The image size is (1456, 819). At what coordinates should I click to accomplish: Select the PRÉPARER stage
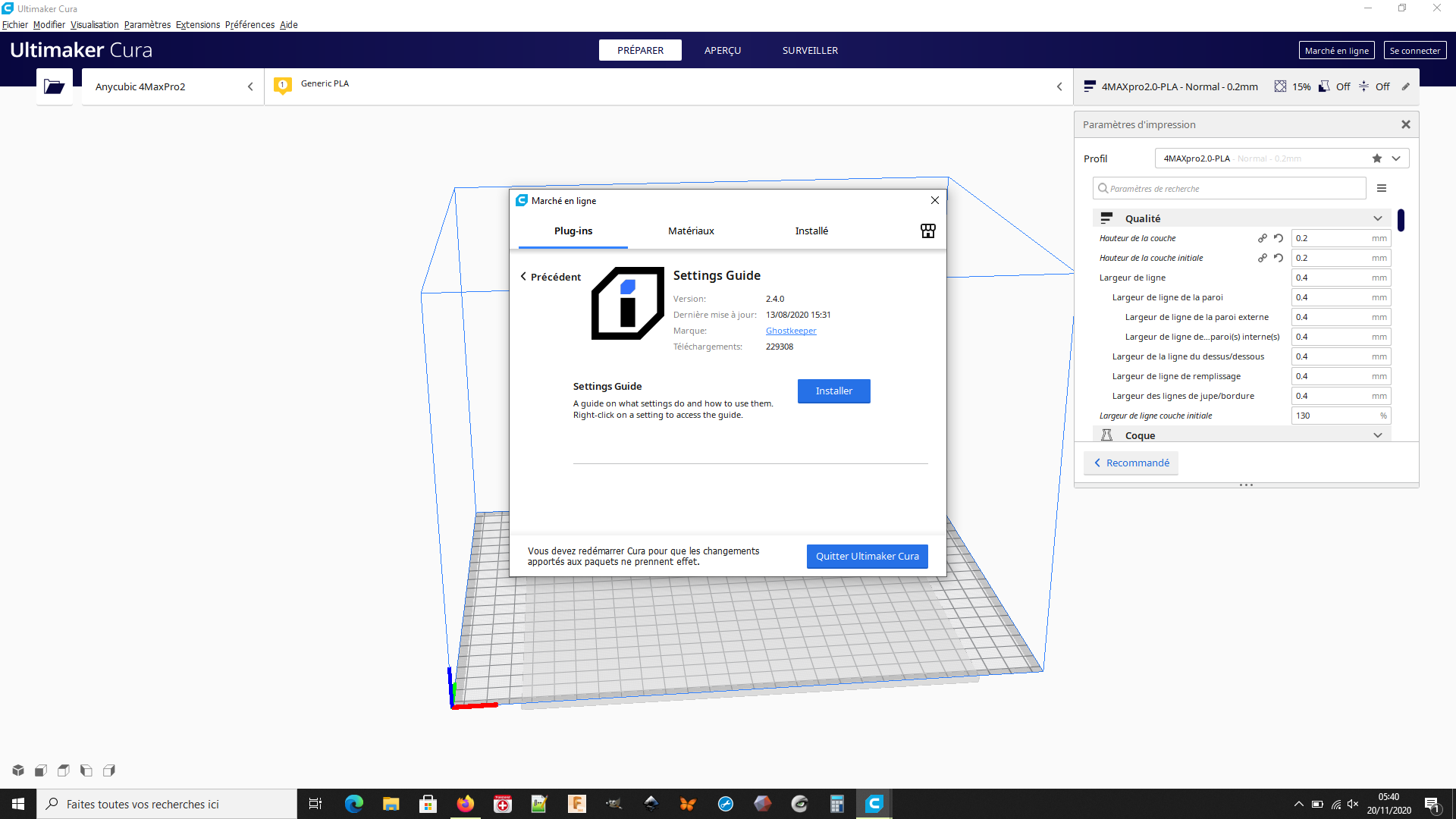point(640,50)
